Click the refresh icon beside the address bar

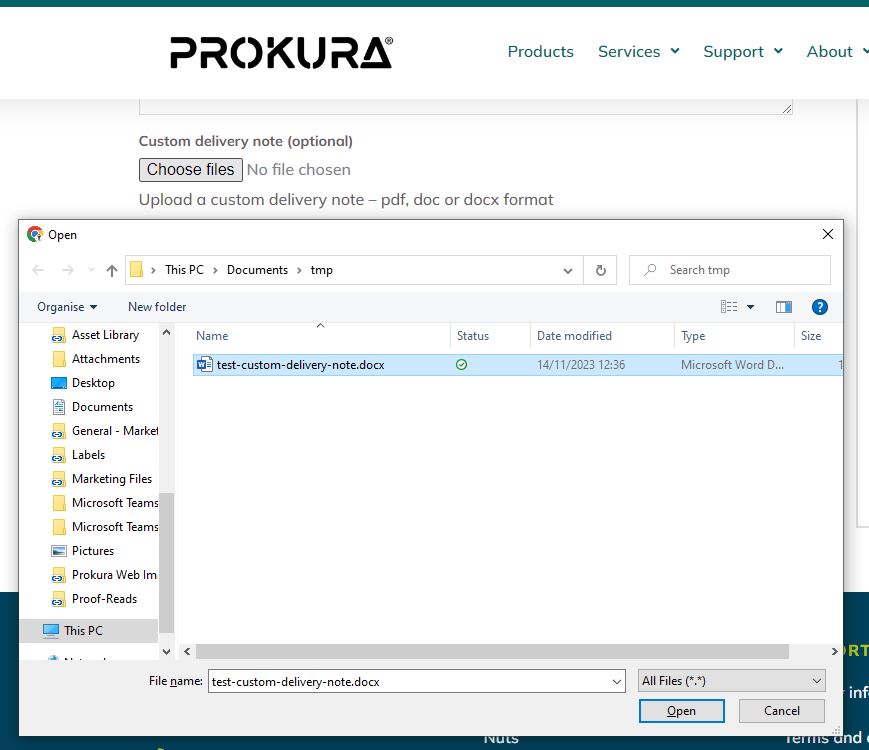tap(600, 271)
